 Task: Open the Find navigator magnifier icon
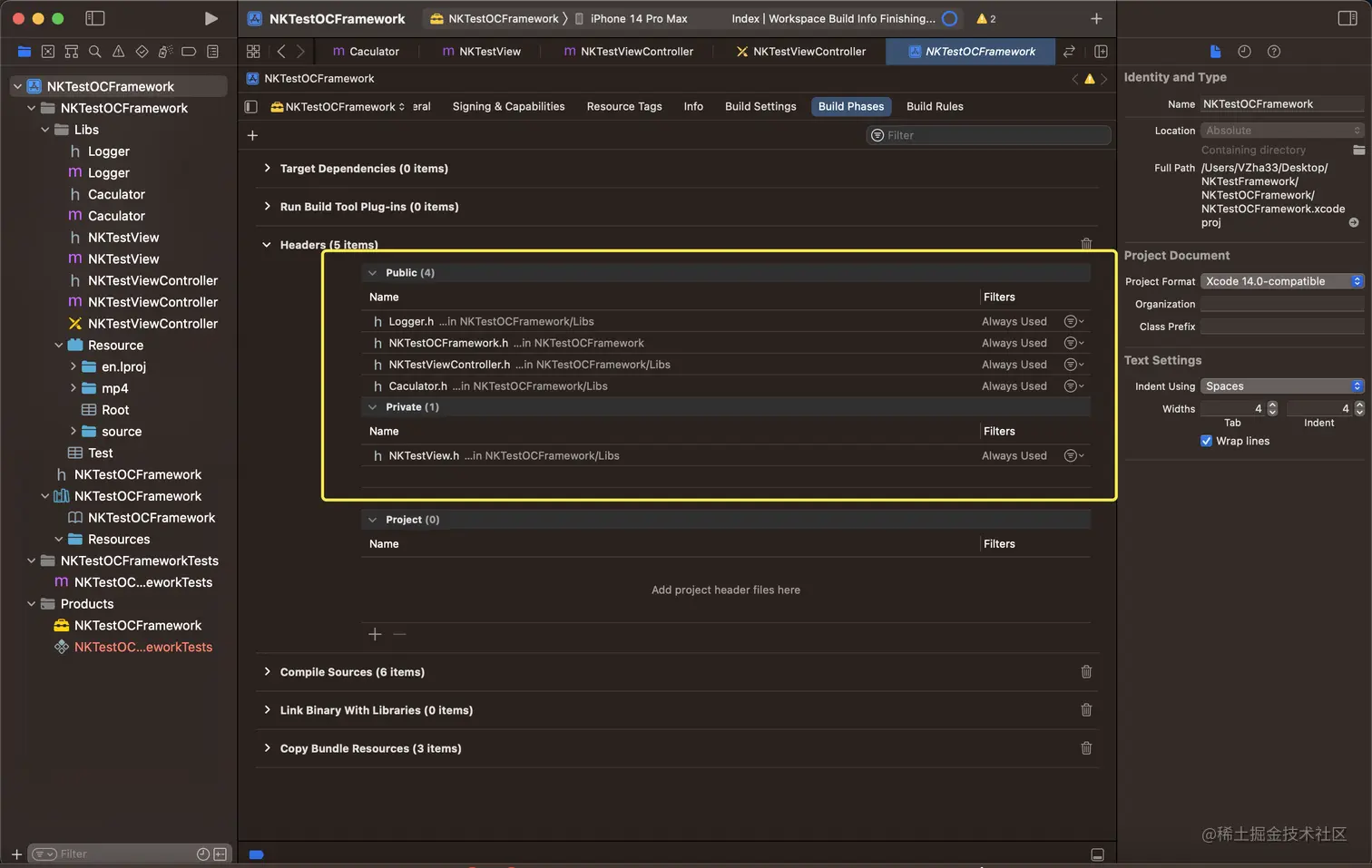(94, 52)
